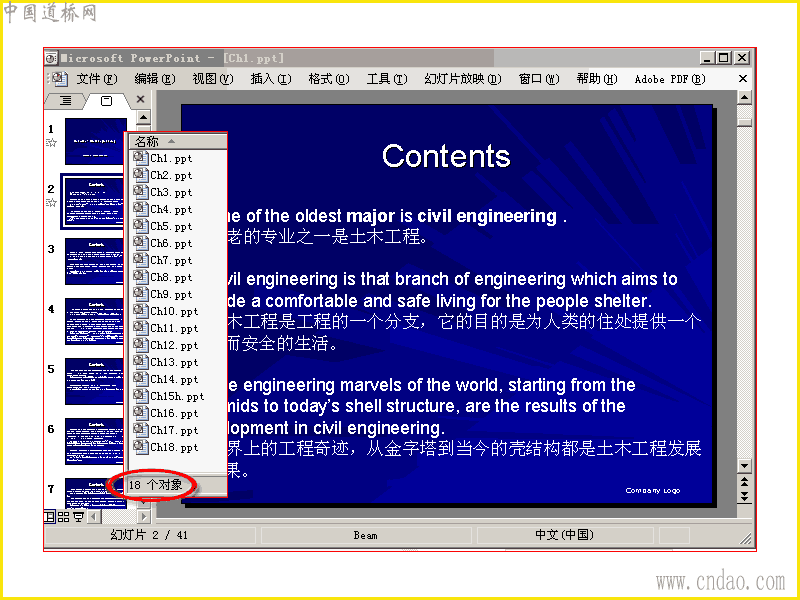This screenshot has width=800, height=600.
Task: Click the animation star beside slide 2
Action: point(52,203)
